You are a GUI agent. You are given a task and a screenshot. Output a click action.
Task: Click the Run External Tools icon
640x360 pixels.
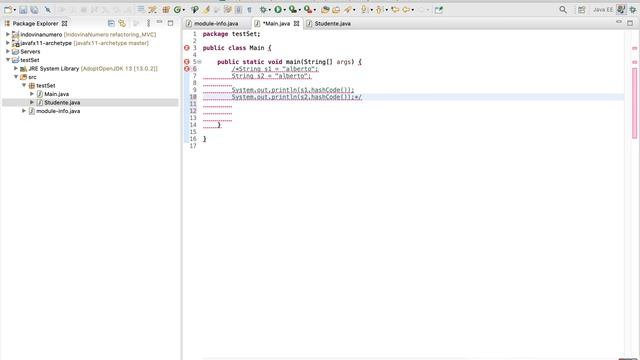coord(308,9)
